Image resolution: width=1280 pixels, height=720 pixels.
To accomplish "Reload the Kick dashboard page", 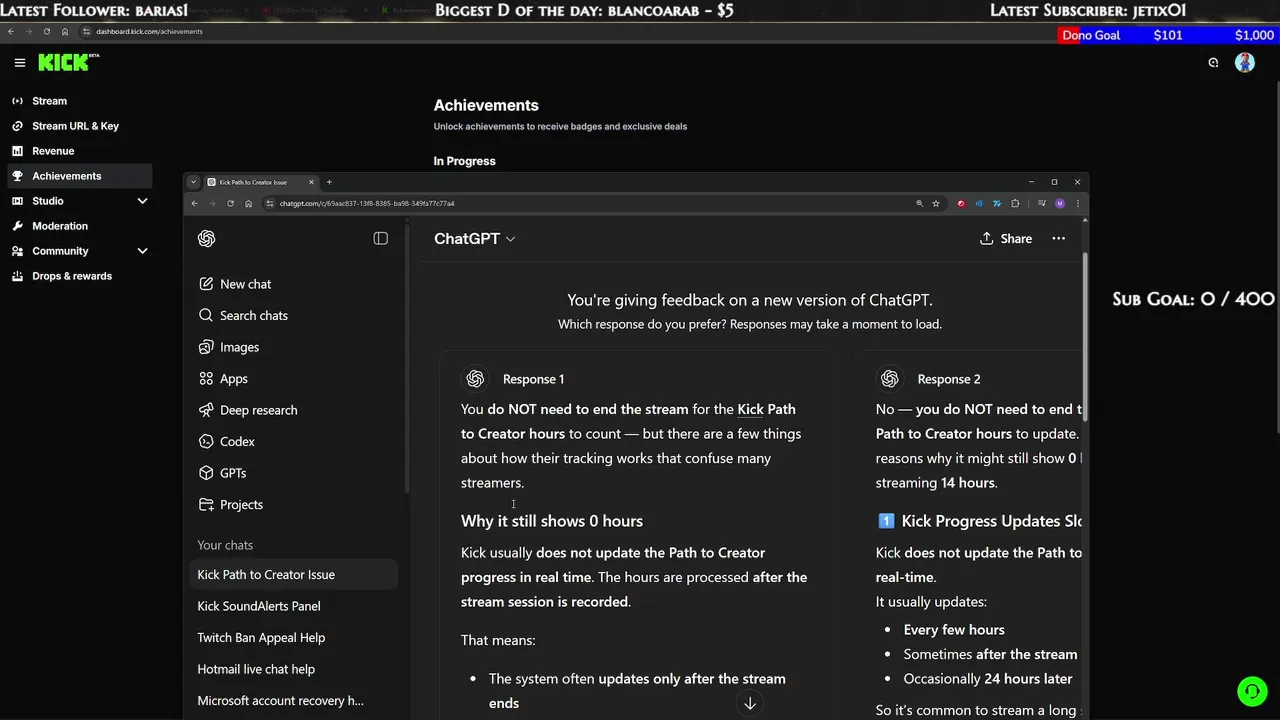I will 47,31.
